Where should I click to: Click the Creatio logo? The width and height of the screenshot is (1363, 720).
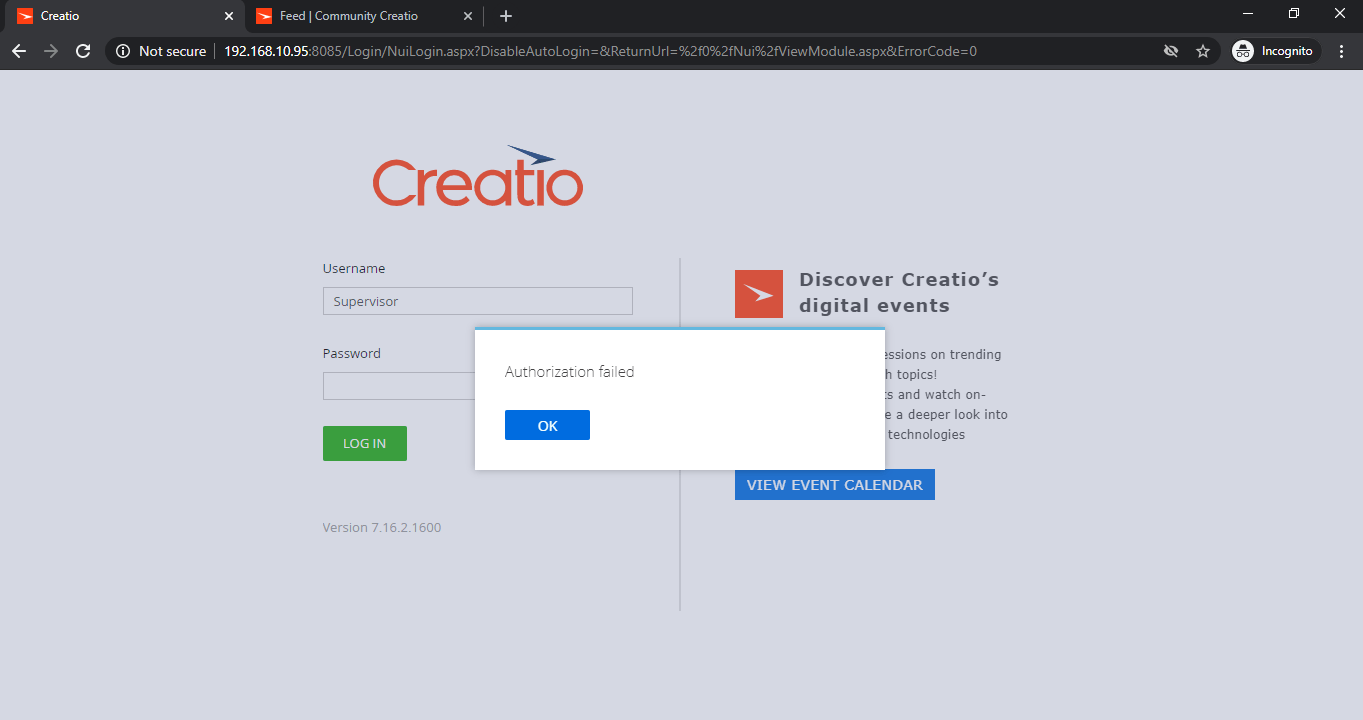[477, 178]
